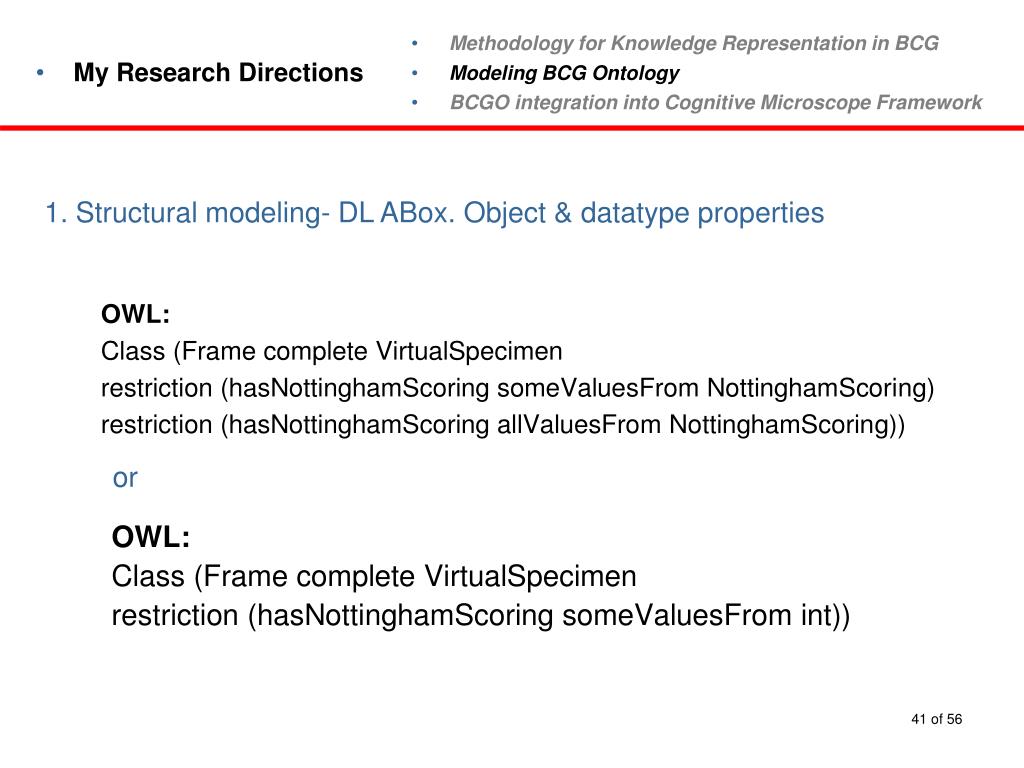Click the allValuesFrom NottinghamScoring restriction line
This screenshot has width=1024, height=768.
[503, 424]
